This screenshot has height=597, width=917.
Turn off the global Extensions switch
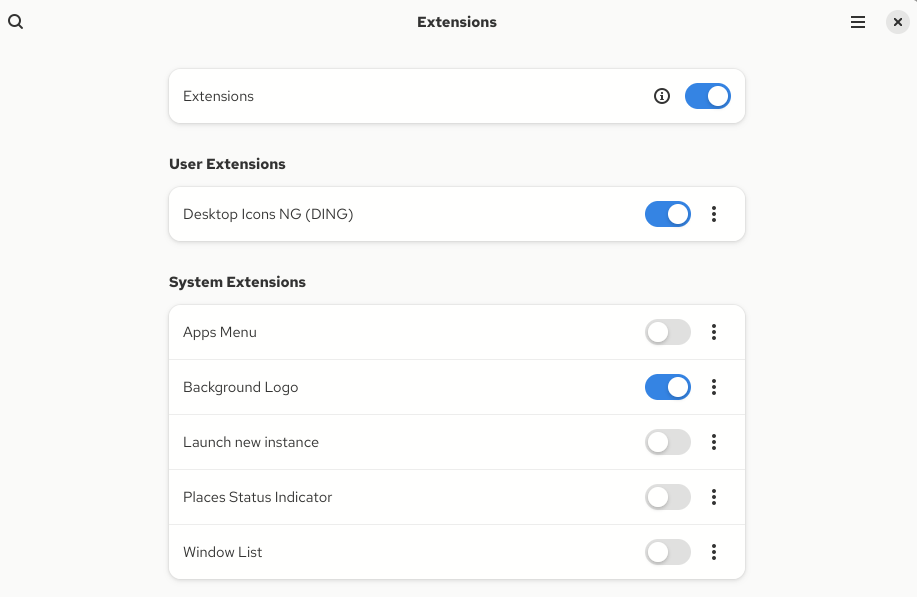click(x=707, y=96)
